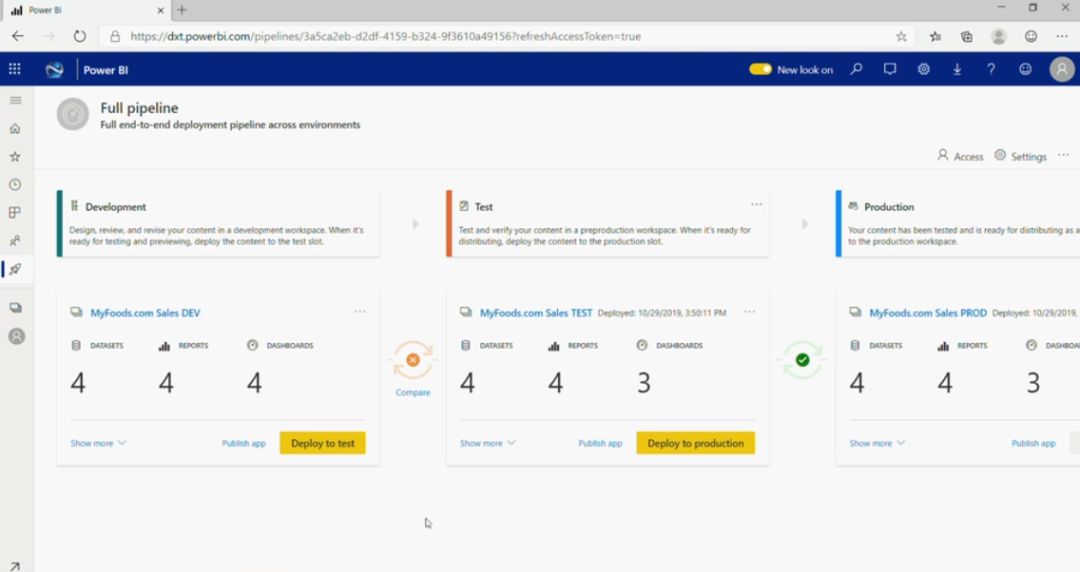1080x572 pixels.
Task: Click the green synced status icon
Action: 802,360
